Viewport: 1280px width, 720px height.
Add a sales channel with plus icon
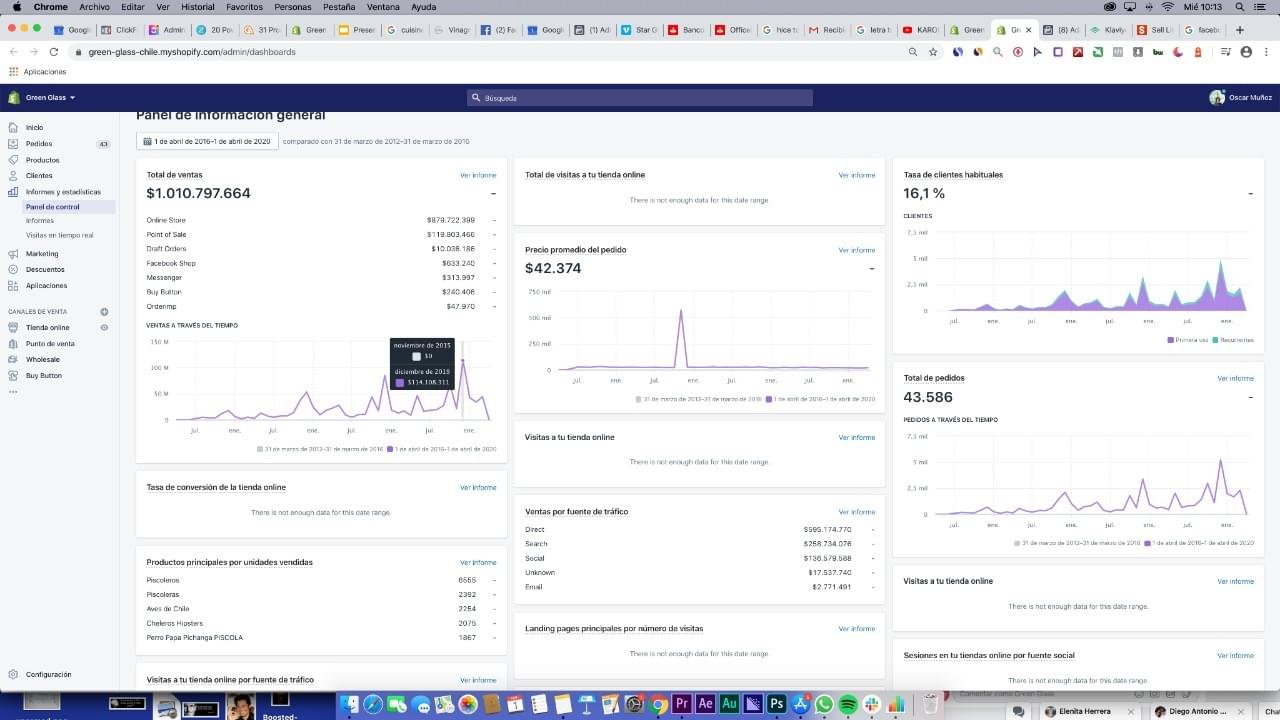pyautogui.click(x=104, y=312)
